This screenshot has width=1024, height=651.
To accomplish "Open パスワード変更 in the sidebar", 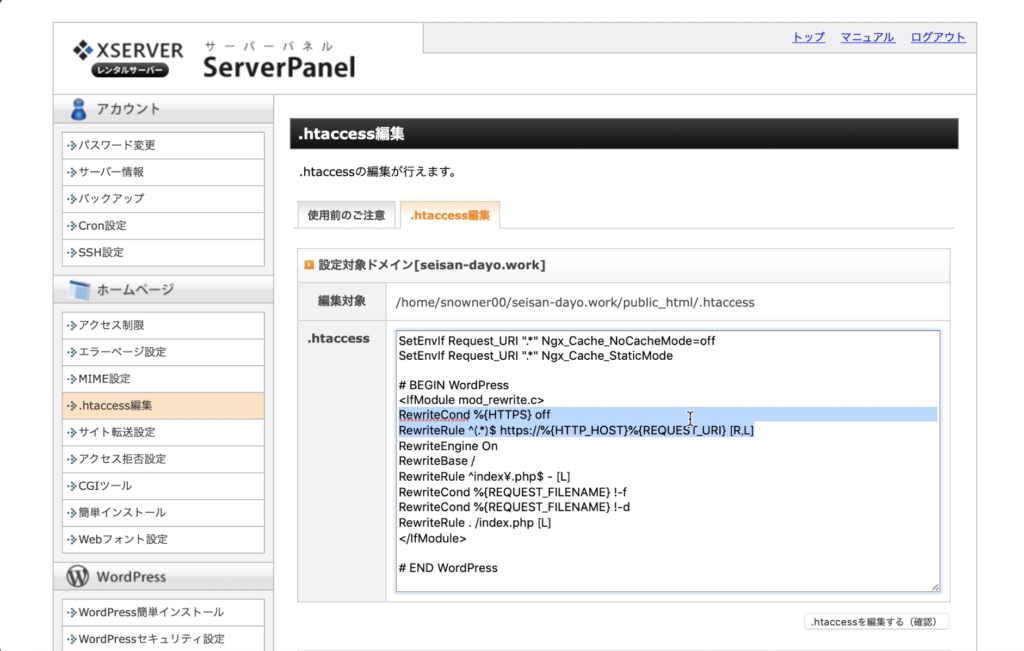I will (x=116, y=145).
